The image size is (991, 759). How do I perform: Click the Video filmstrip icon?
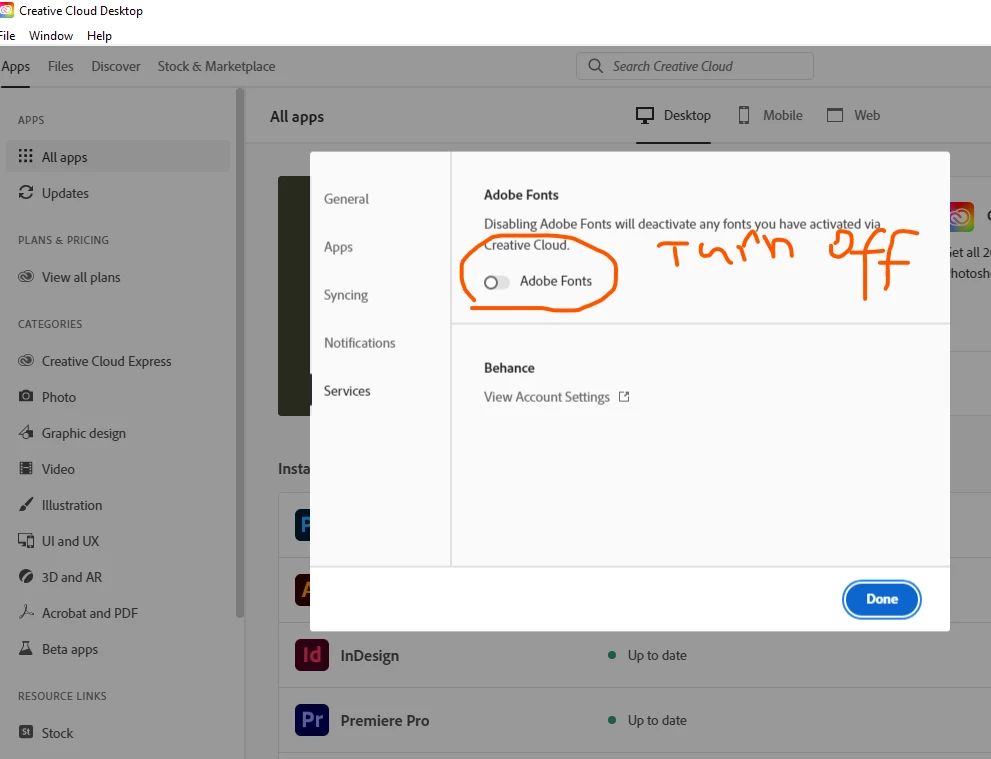(25, 468)
